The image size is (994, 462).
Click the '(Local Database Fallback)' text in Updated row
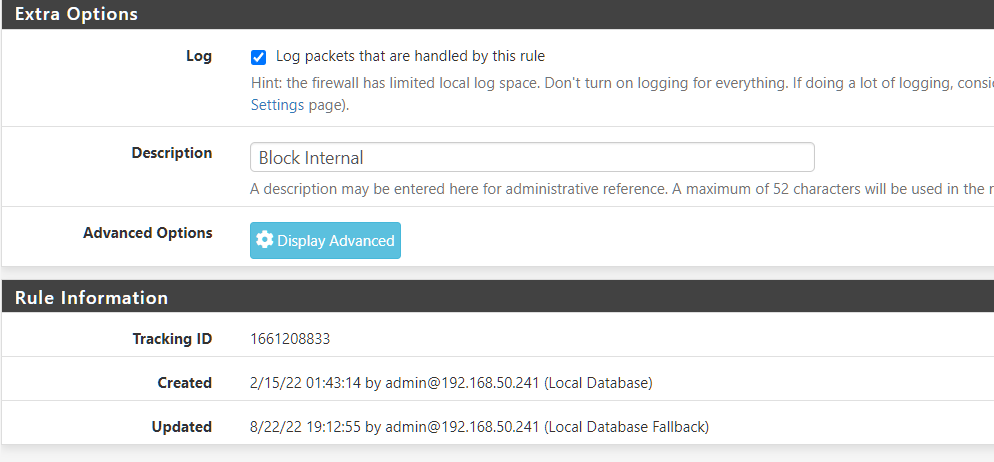[626, 427]
